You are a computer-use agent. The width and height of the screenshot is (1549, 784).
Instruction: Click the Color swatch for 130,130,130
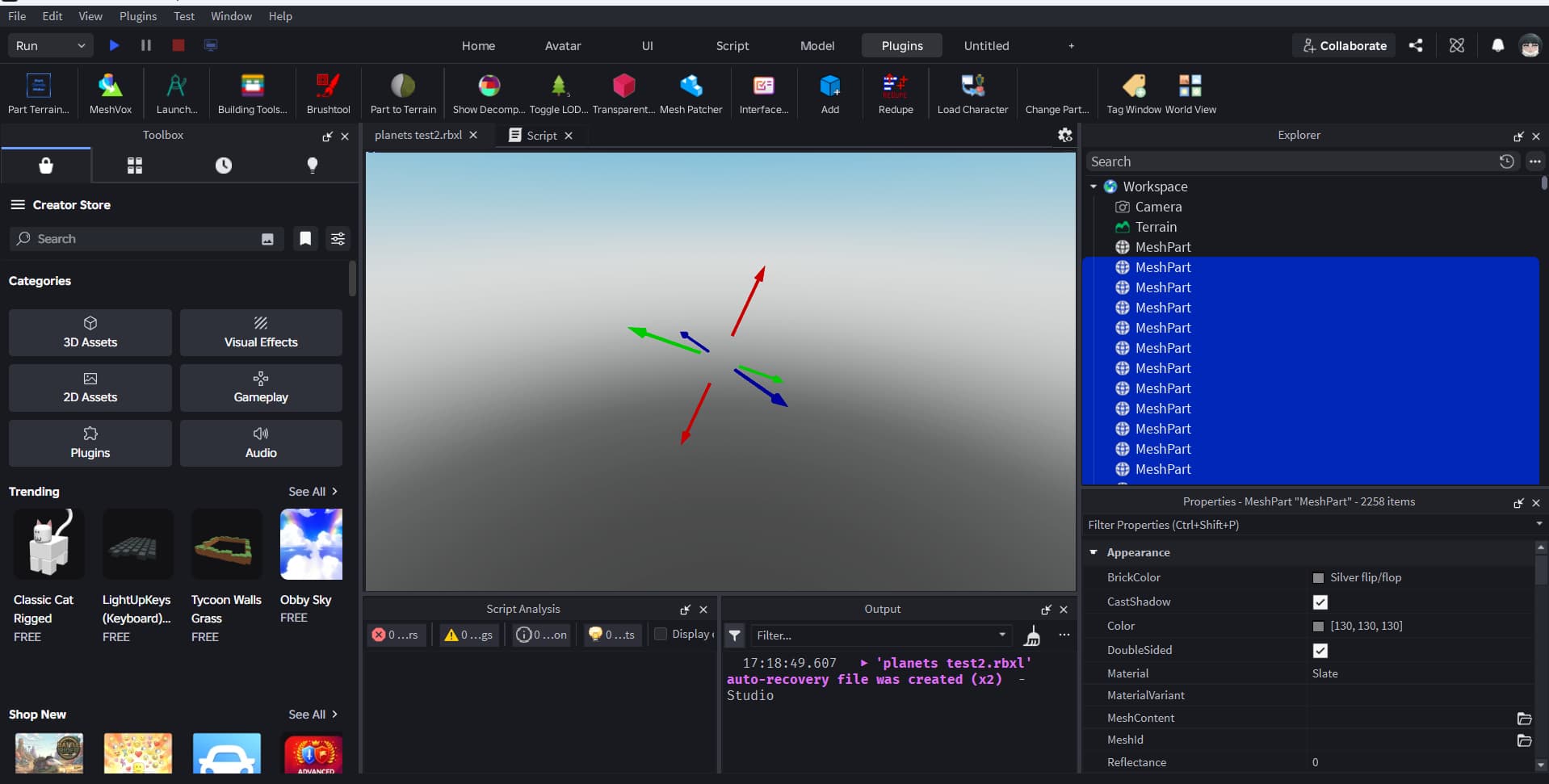pyautogui.click(x=1318, y=627)
